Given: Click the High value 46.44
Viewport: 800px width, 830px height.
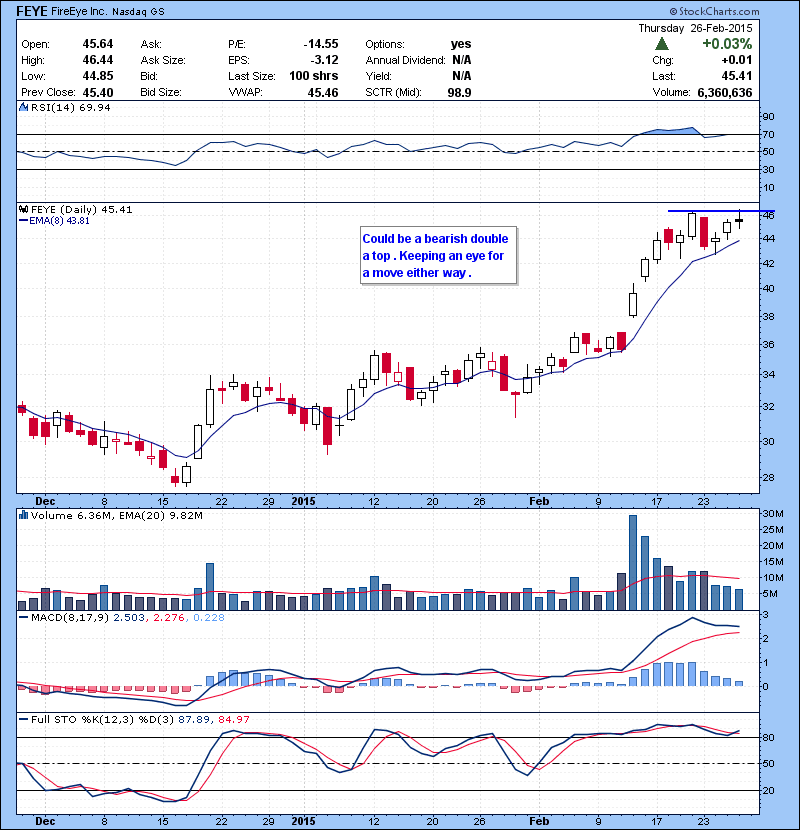Looking at the screenshot, I should (x=98, y=60).
